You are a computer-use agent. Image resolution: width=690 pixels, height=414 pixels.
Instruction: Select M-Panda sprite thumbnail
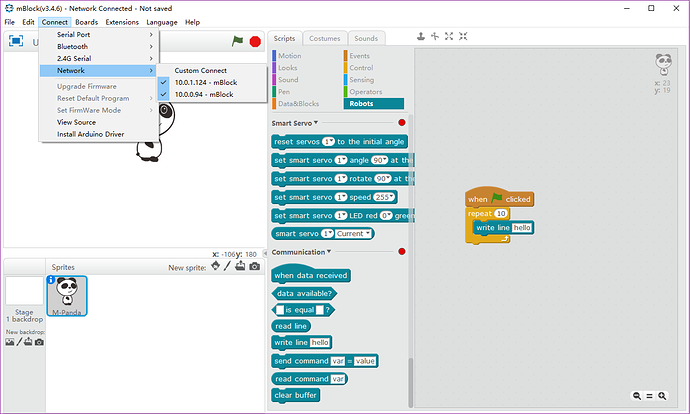67,296
